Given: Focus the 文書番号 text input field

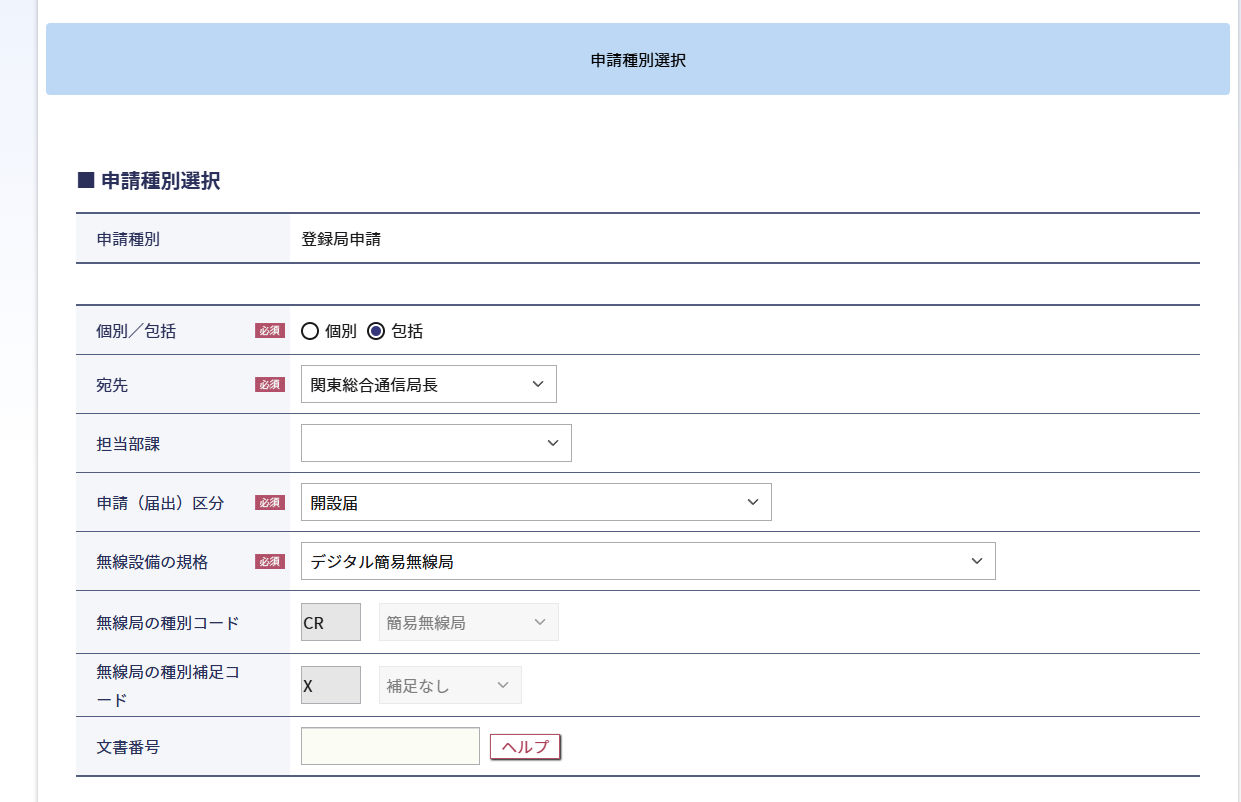Looking at the screenshot, I should coord(390,746).
